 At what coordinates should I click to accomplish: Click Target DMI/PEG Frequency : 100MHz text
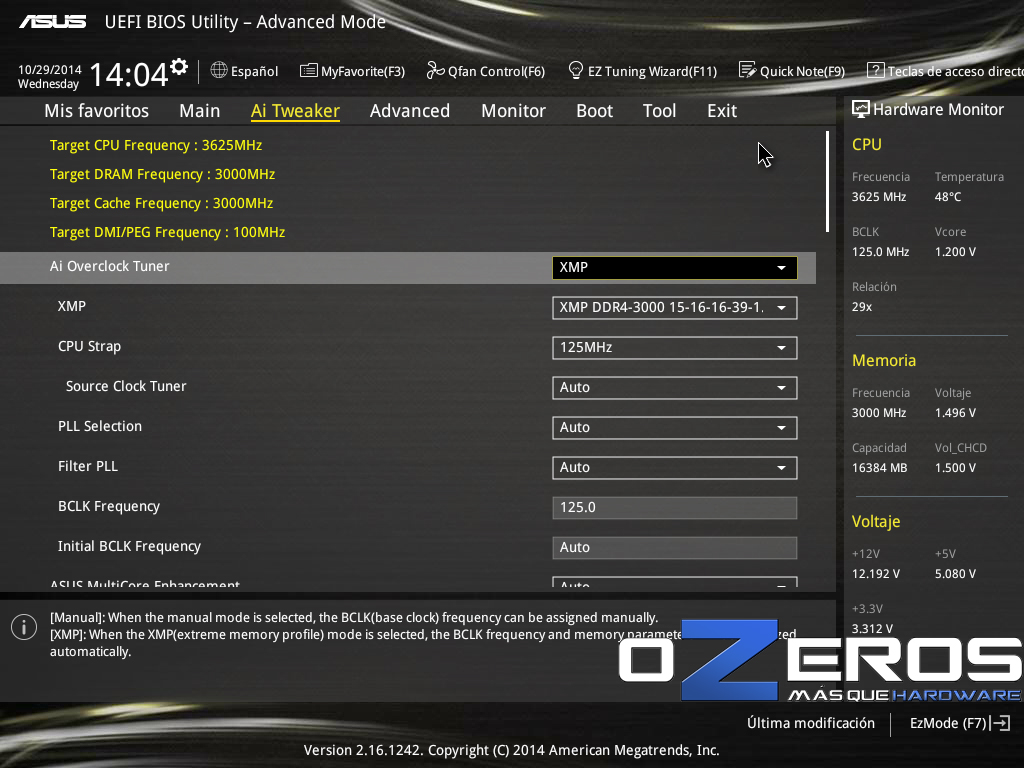pyautogui.click(x=168, y=232)
